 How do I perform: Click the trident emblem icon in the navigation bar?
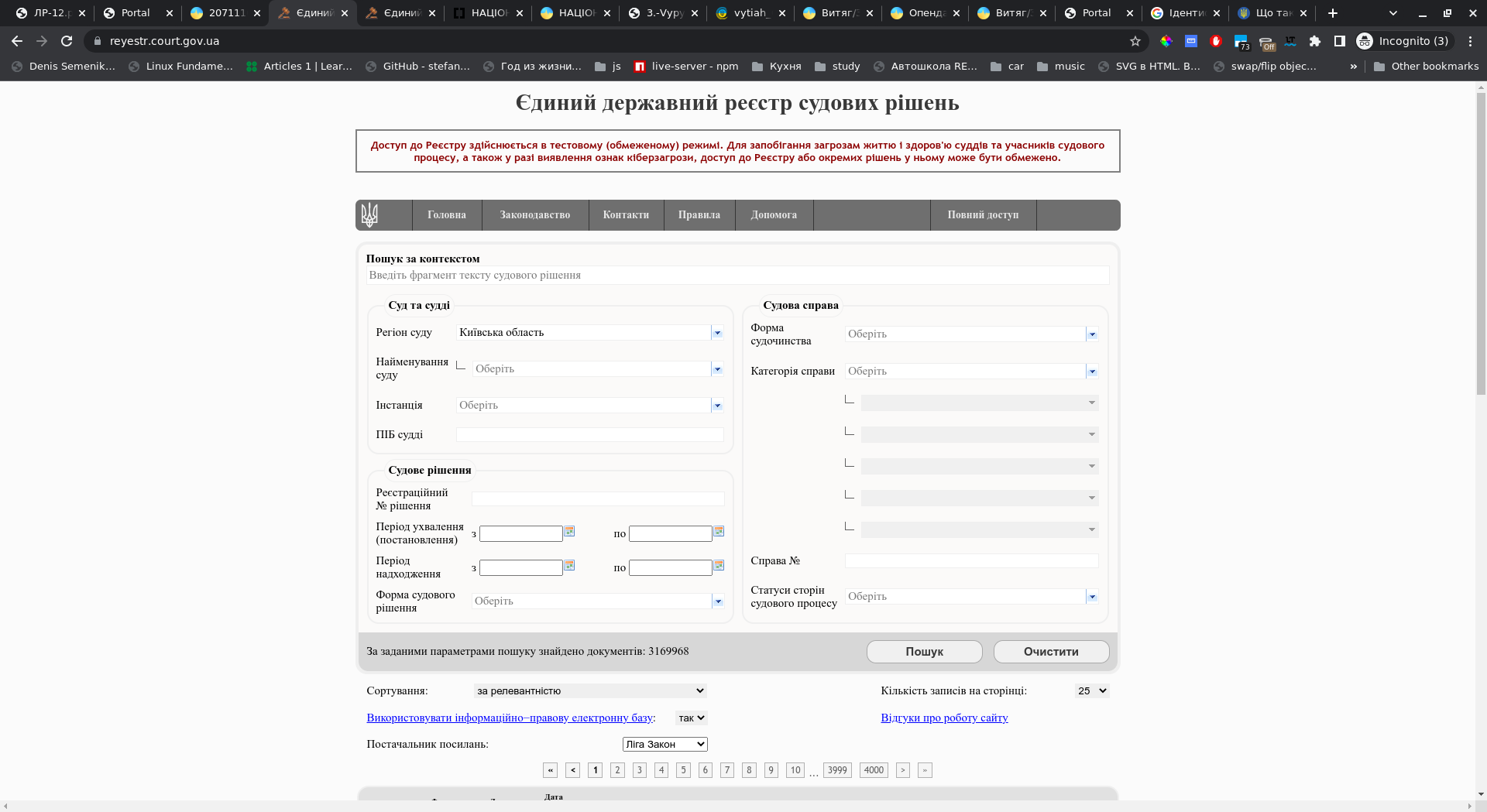tap(370, 215)
